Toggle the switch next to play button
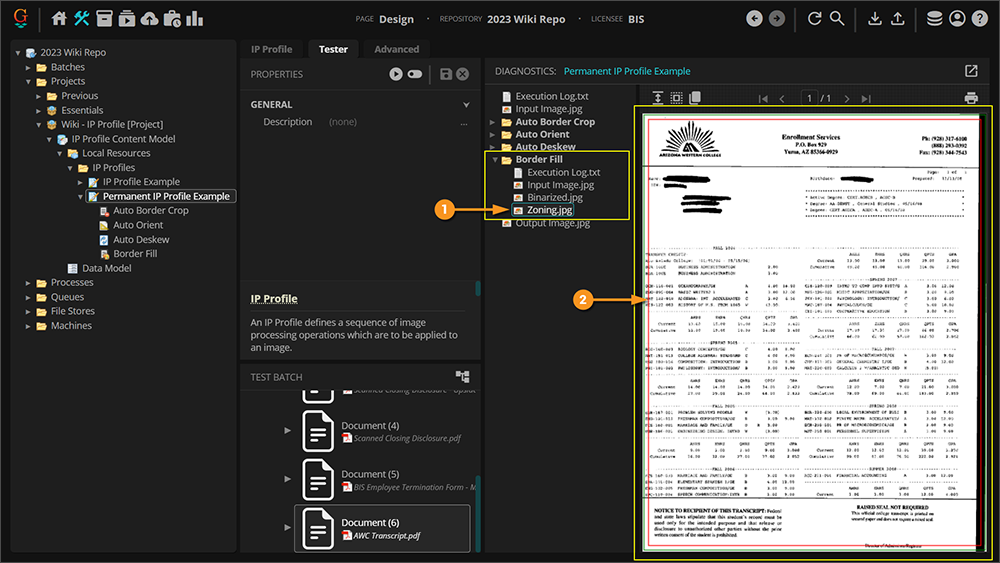The image size is (1000, 563). [x=415, y=74]
